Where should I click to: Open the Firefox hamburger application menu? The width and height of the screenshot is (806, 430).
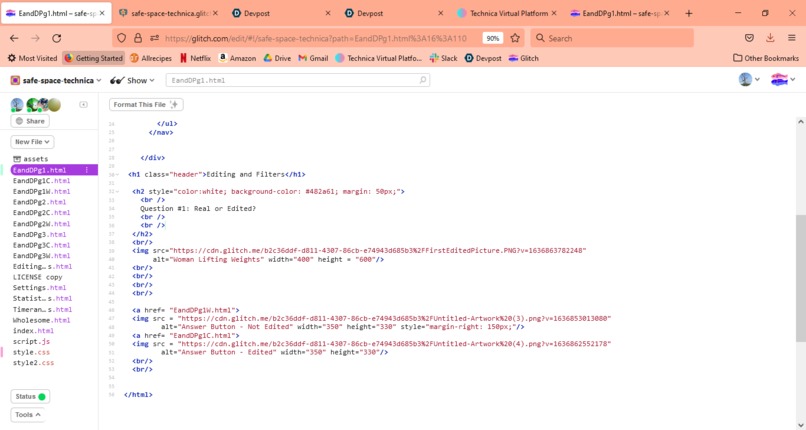(792, 38)
